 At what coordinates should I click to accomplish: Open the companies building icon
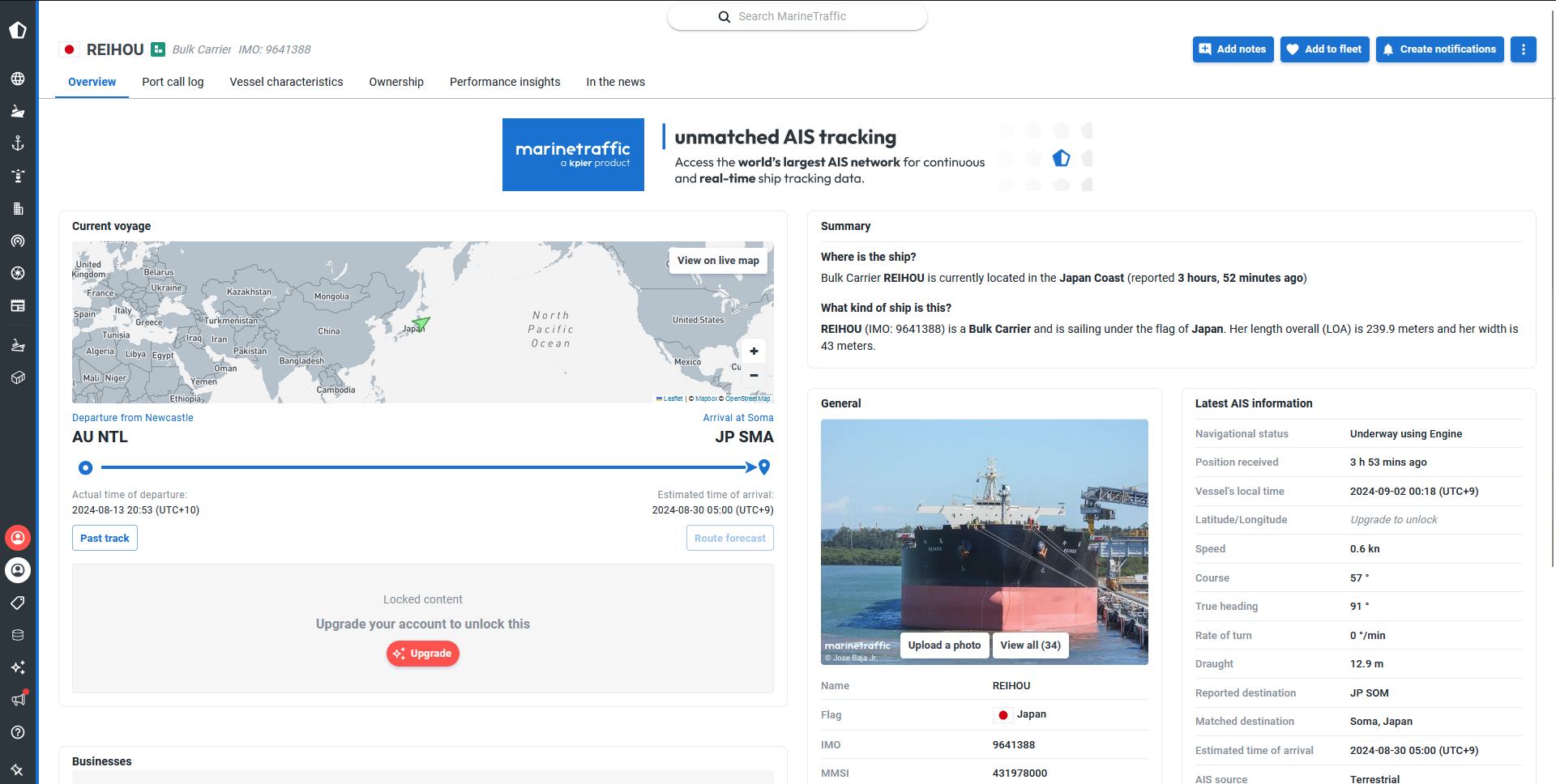18,208
